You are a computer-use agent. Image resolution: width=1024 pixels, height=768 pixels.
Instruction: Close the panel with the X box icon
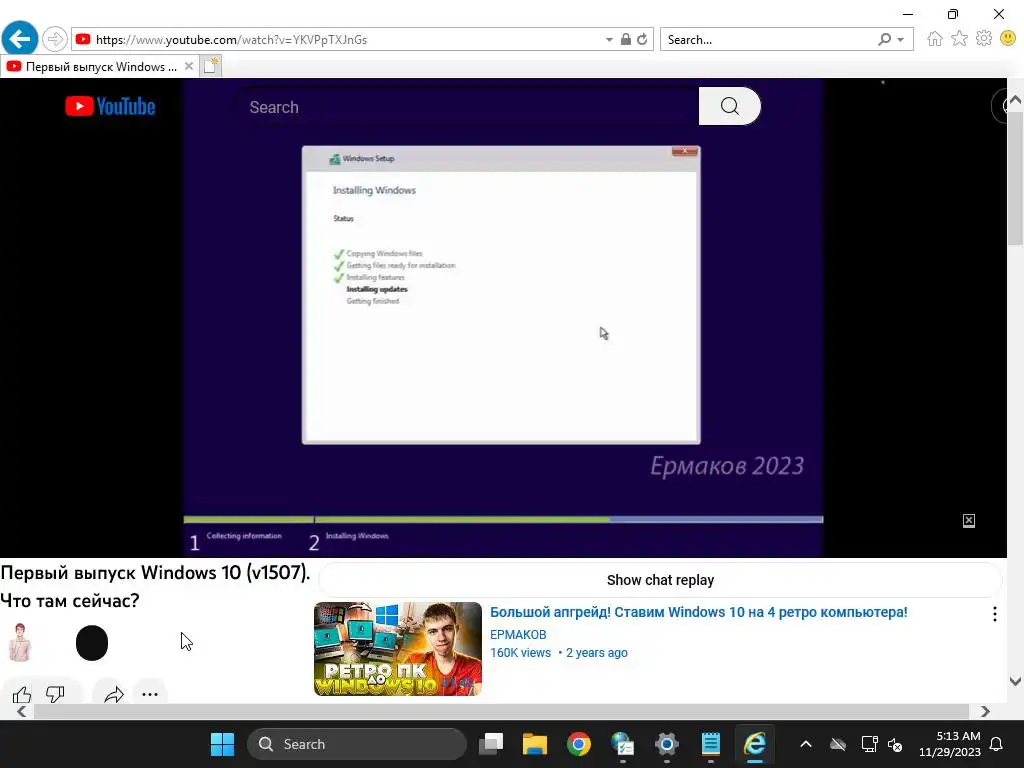(968, 520)
